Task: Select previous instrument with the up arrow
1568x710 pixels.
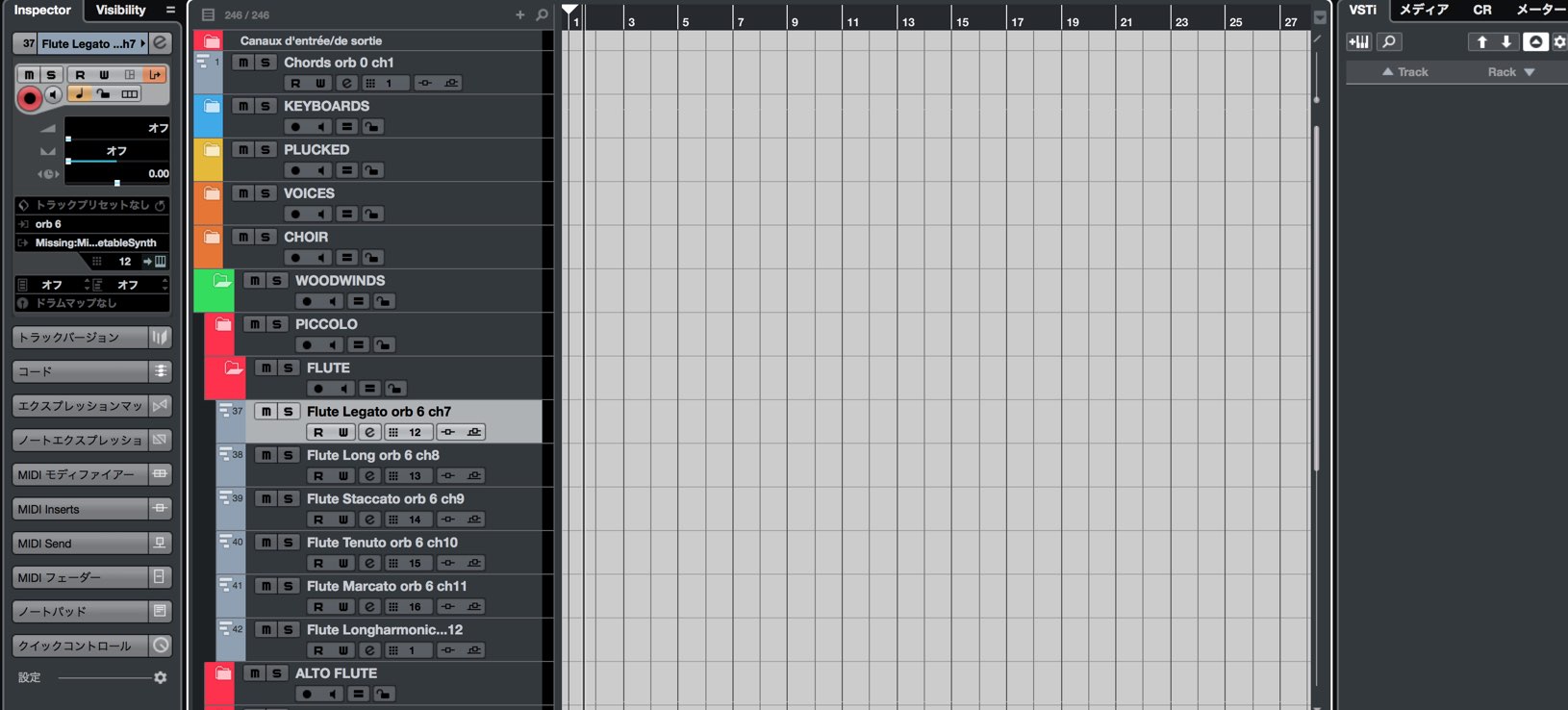Action: coord(1481,41)
